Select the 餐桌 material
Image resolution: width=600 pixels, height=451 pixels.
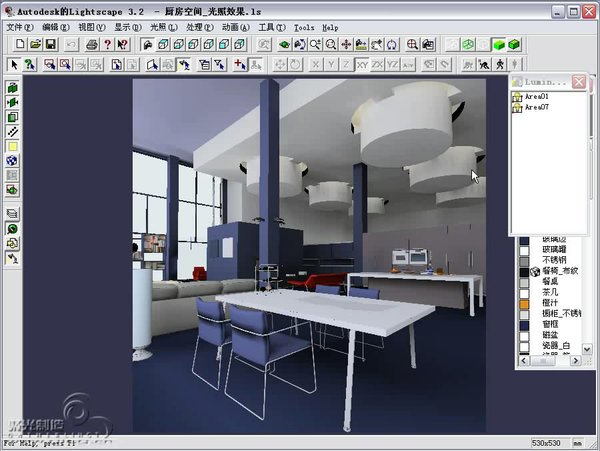(550, 282)
